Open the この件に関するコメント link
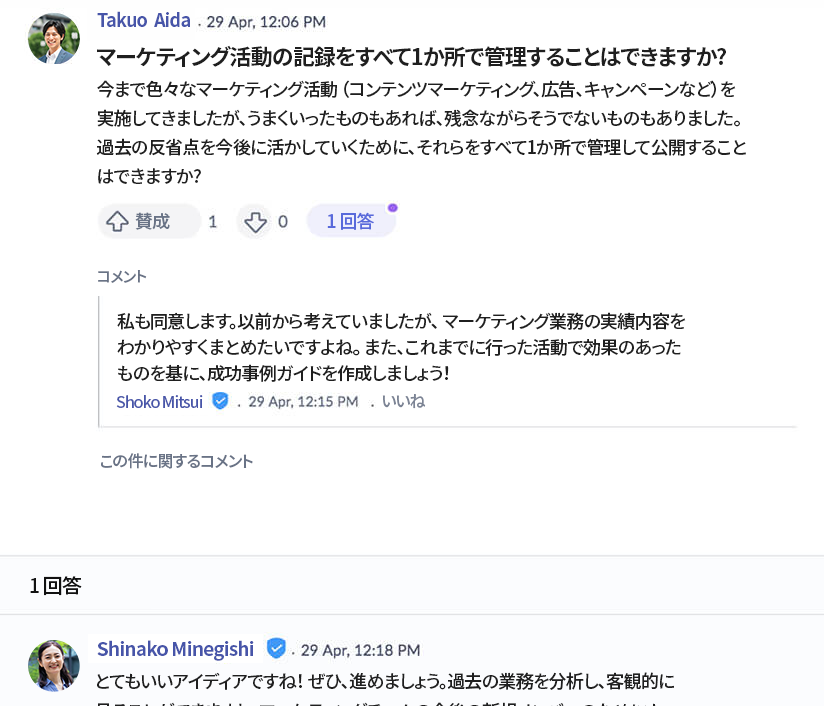The image size is (824, 706). (x=176, y=461)
